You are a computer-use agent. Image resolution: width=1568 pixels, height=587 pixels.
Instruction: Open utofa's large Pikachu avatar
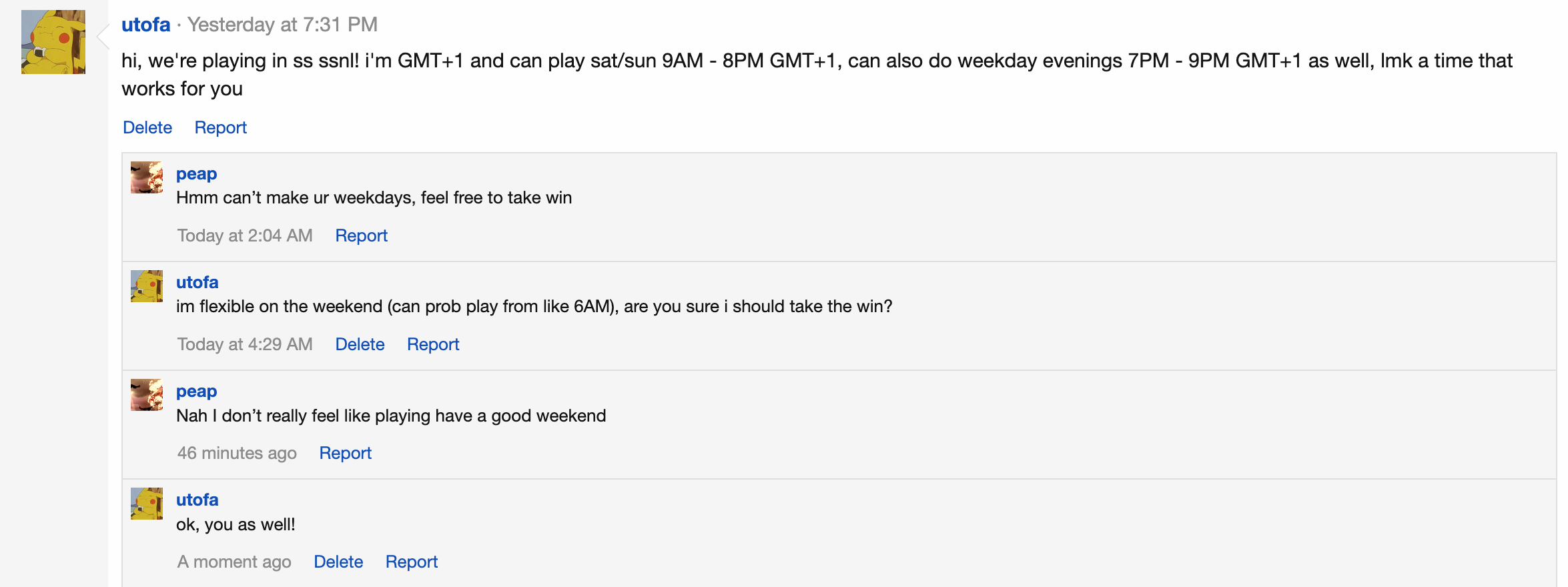[53, 42]
